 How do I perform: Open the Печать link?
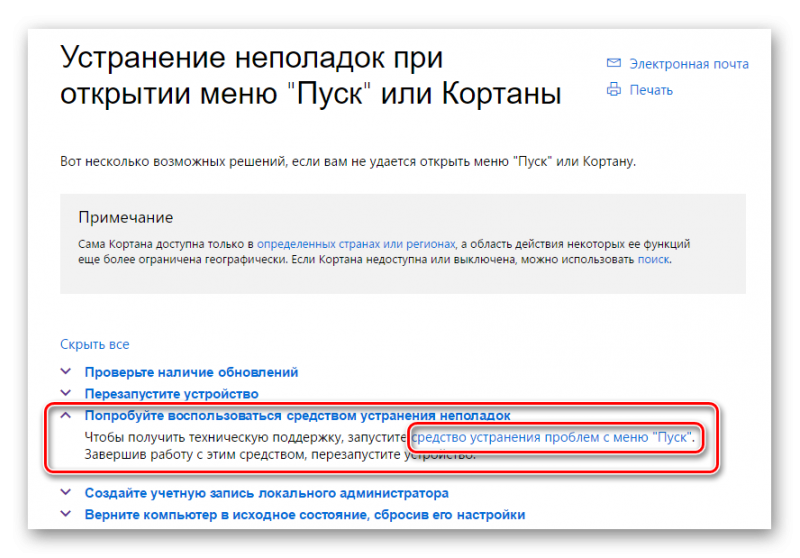click(651, 90)
